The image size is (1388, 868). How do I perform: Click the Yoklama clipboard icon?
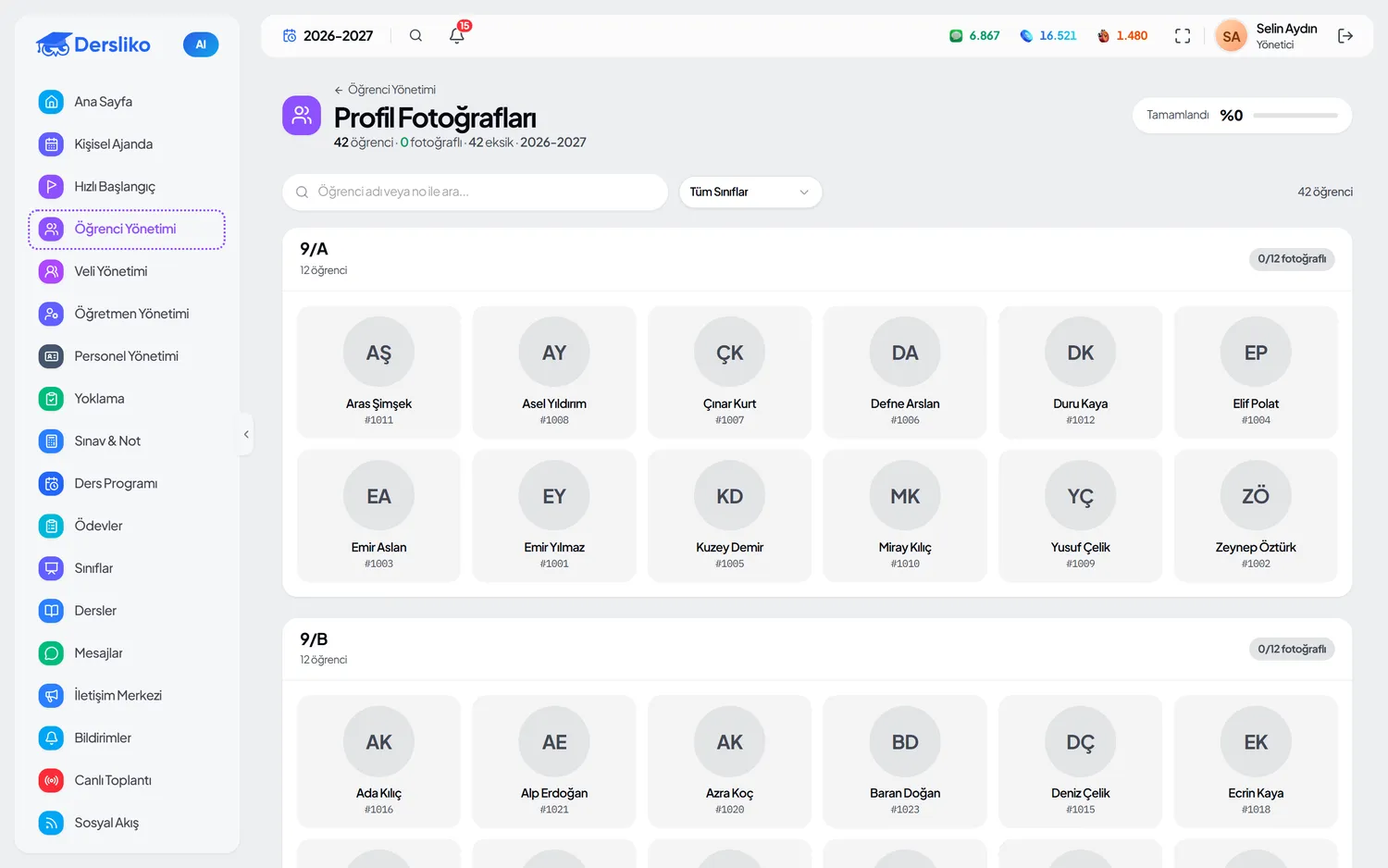point(52,399)
